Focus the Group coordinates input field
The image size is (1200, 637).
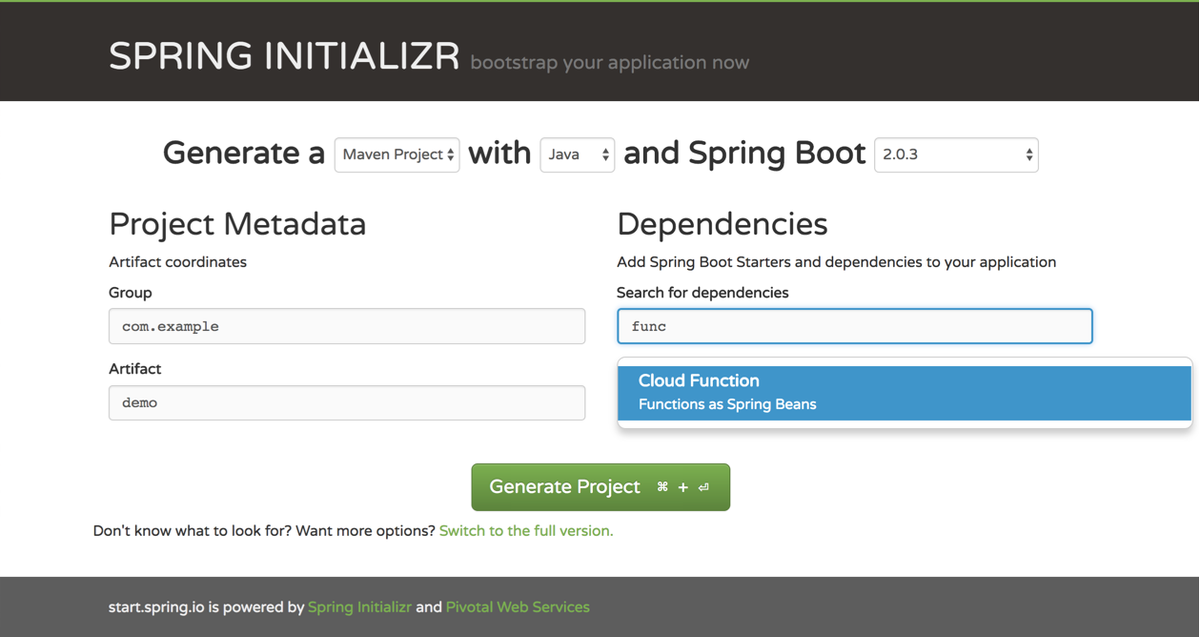click(346, 326)
